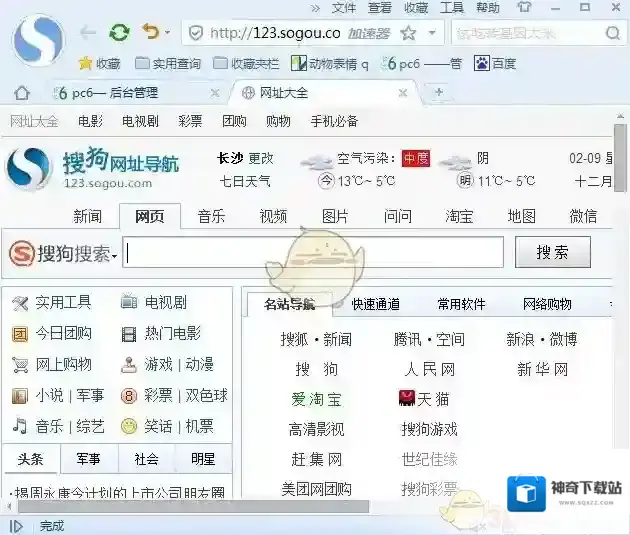
Task: Click the 搜索 button
Action: pyautogui.click(x=552, y=252)
